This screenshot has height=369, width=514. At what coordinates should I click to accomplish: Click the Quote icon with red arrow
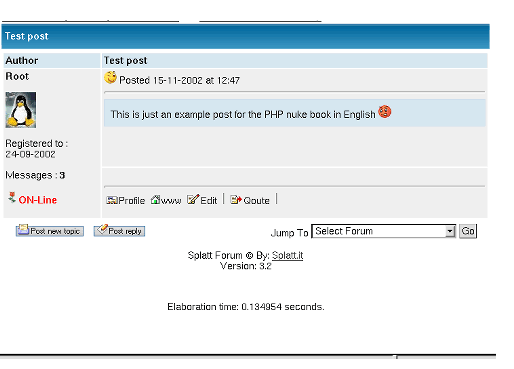tap(236, 200)
